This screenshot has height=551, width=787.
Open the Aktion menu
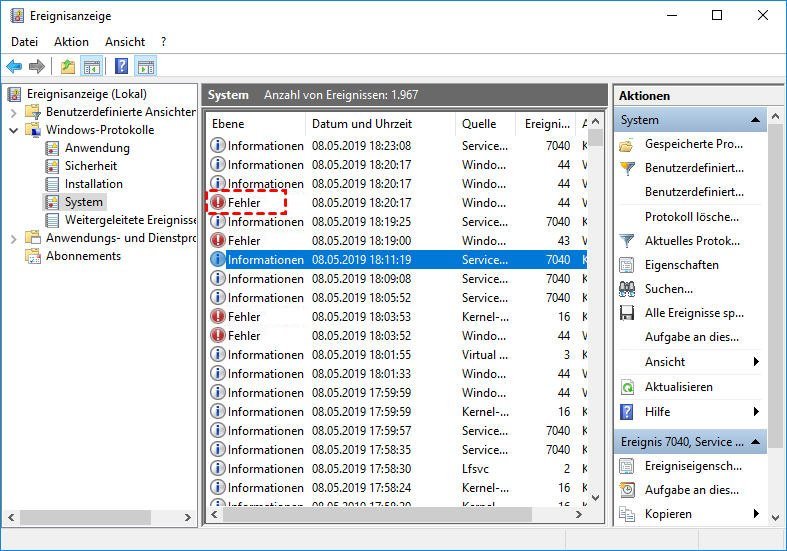point(71,42)
